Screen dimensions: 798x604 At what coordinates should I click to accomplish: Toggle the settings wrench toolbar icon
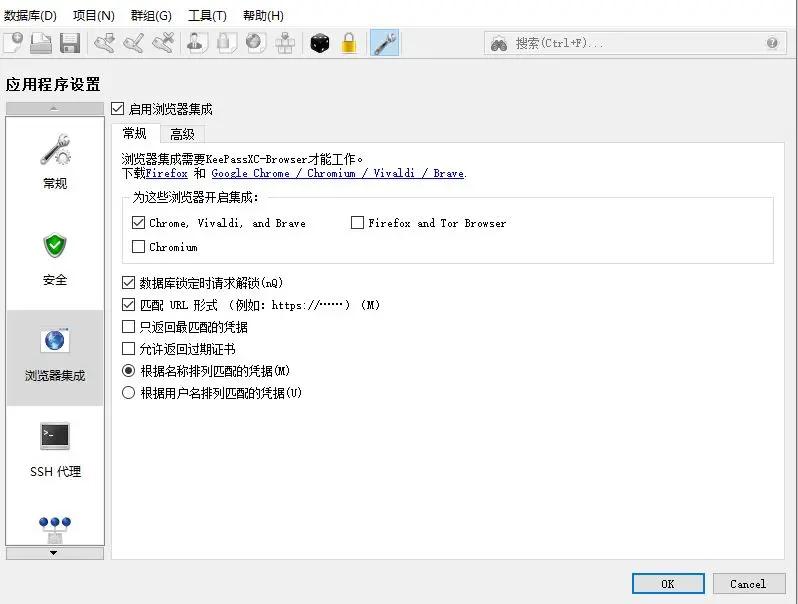[385, 43]
